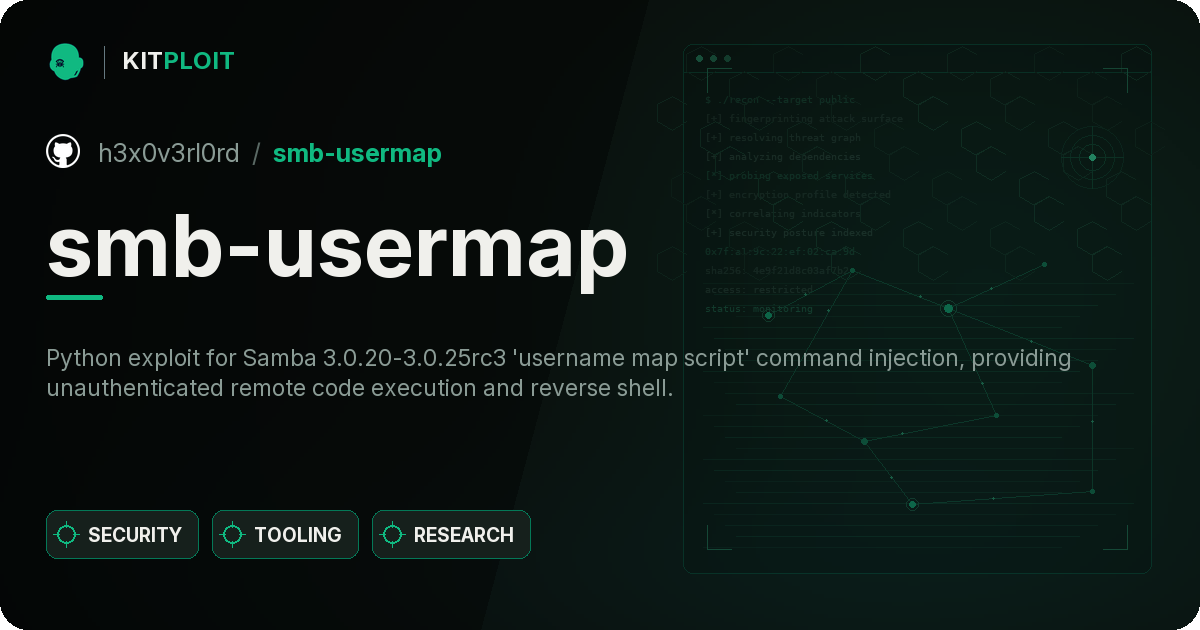This screenshot has width=1200, height=630.
Task: Click 'access: restricted' terminal line
Action: (x=759, y=290)
